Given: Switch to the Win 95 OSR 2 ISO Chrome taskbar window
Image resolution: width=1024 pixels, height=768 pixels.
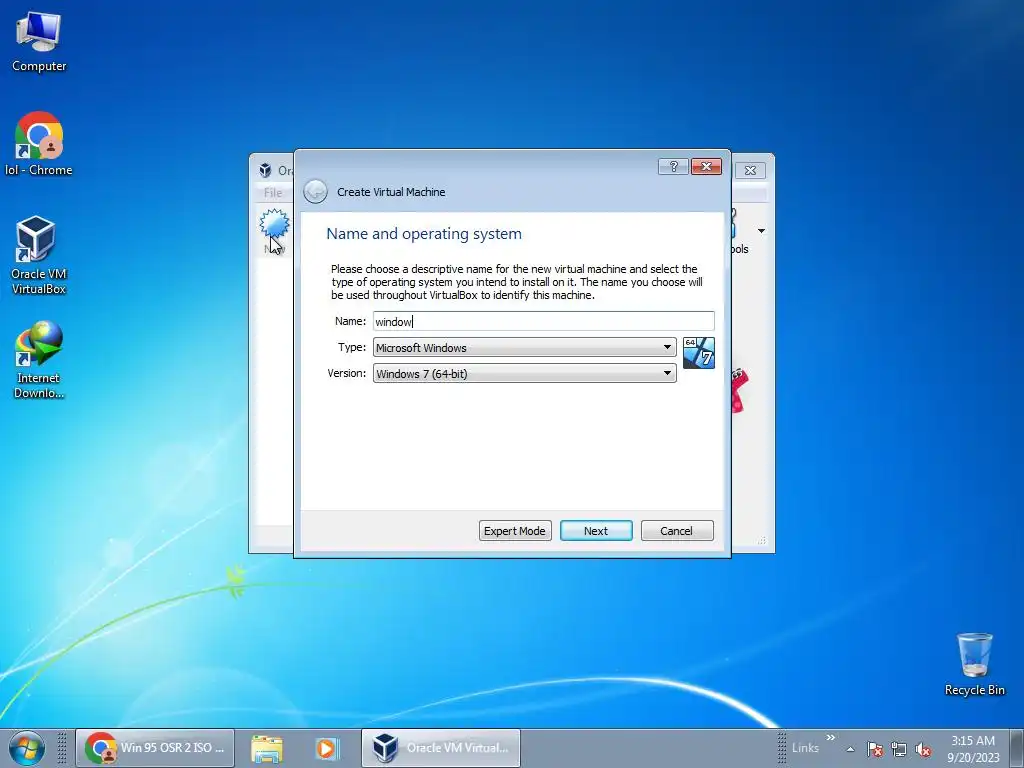Looking at the screenshot, I should tap(155, 748).
